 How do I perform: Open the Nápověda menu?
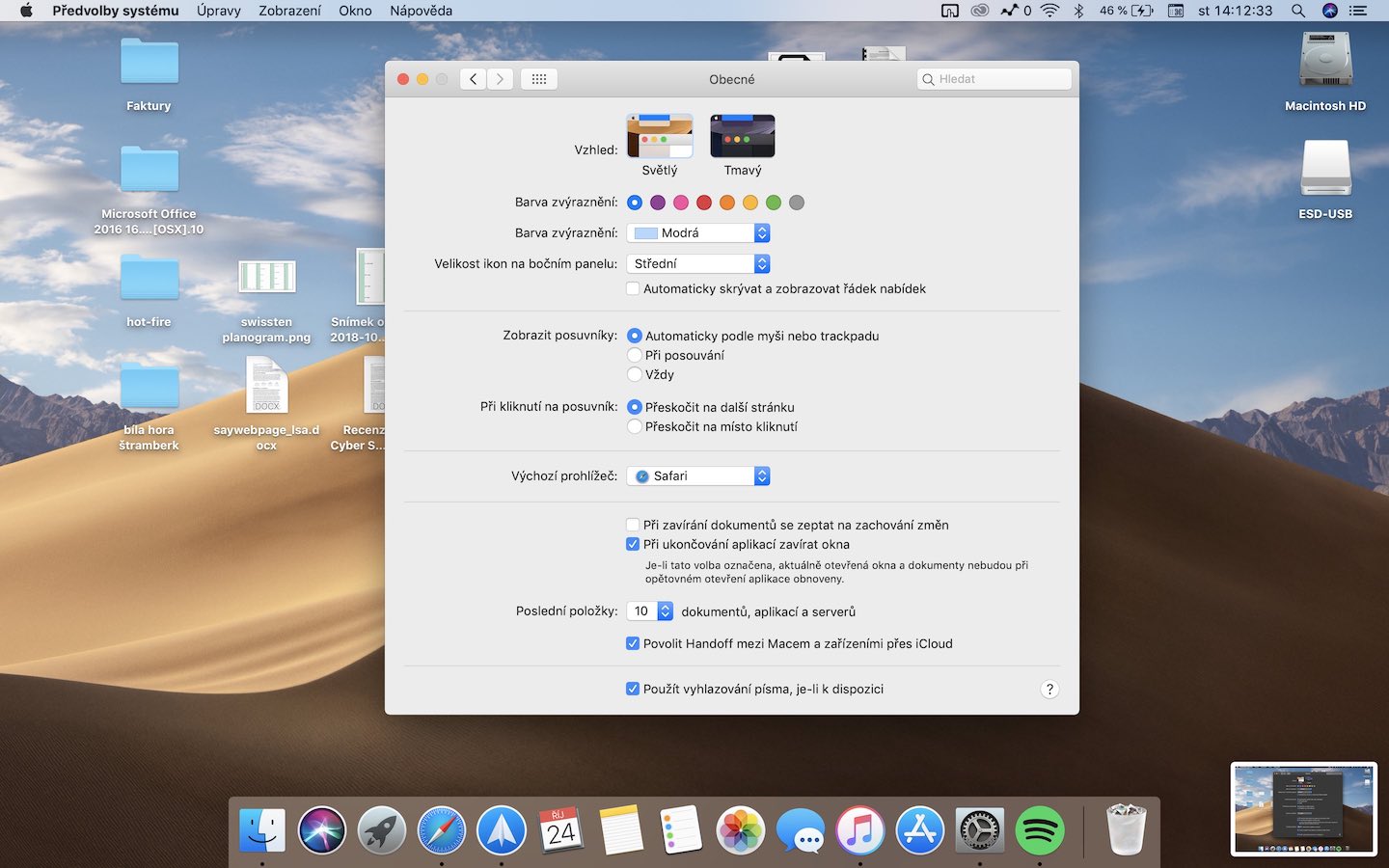[421, 11]
